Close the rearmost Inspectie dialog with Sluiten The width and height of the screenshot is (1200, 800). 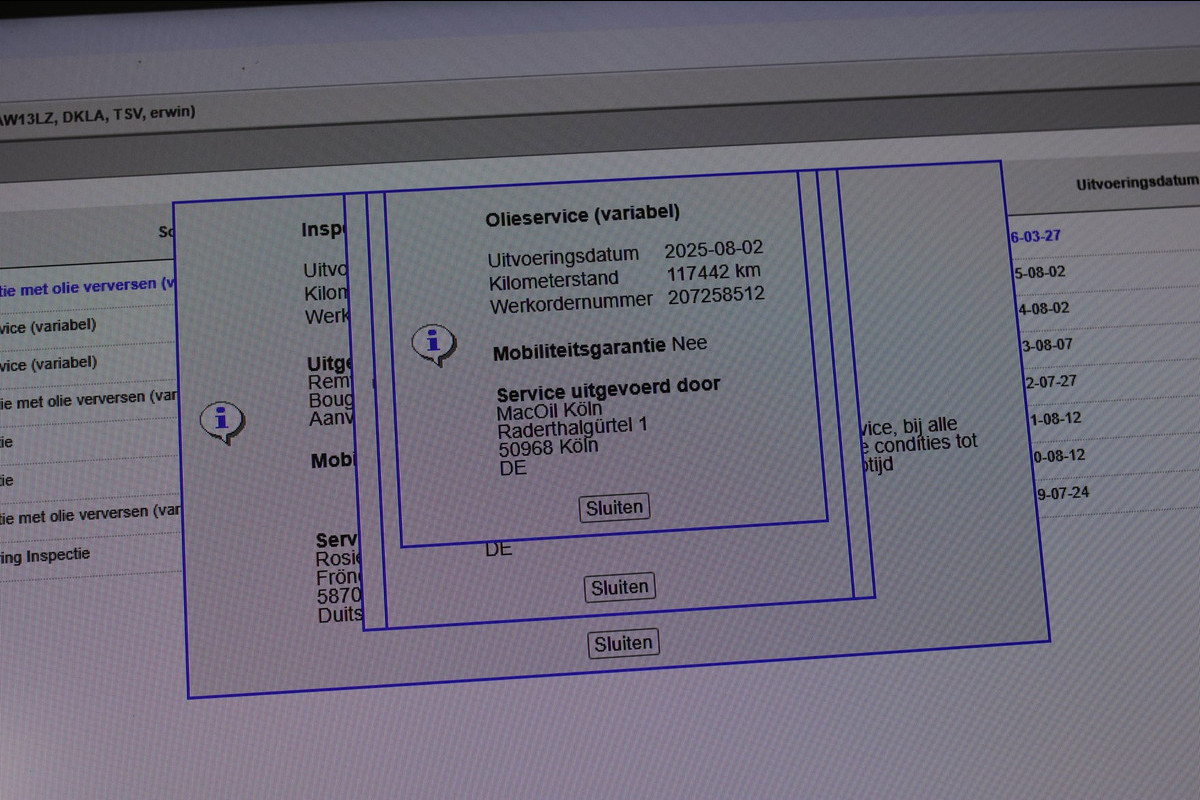click(623, 644)
